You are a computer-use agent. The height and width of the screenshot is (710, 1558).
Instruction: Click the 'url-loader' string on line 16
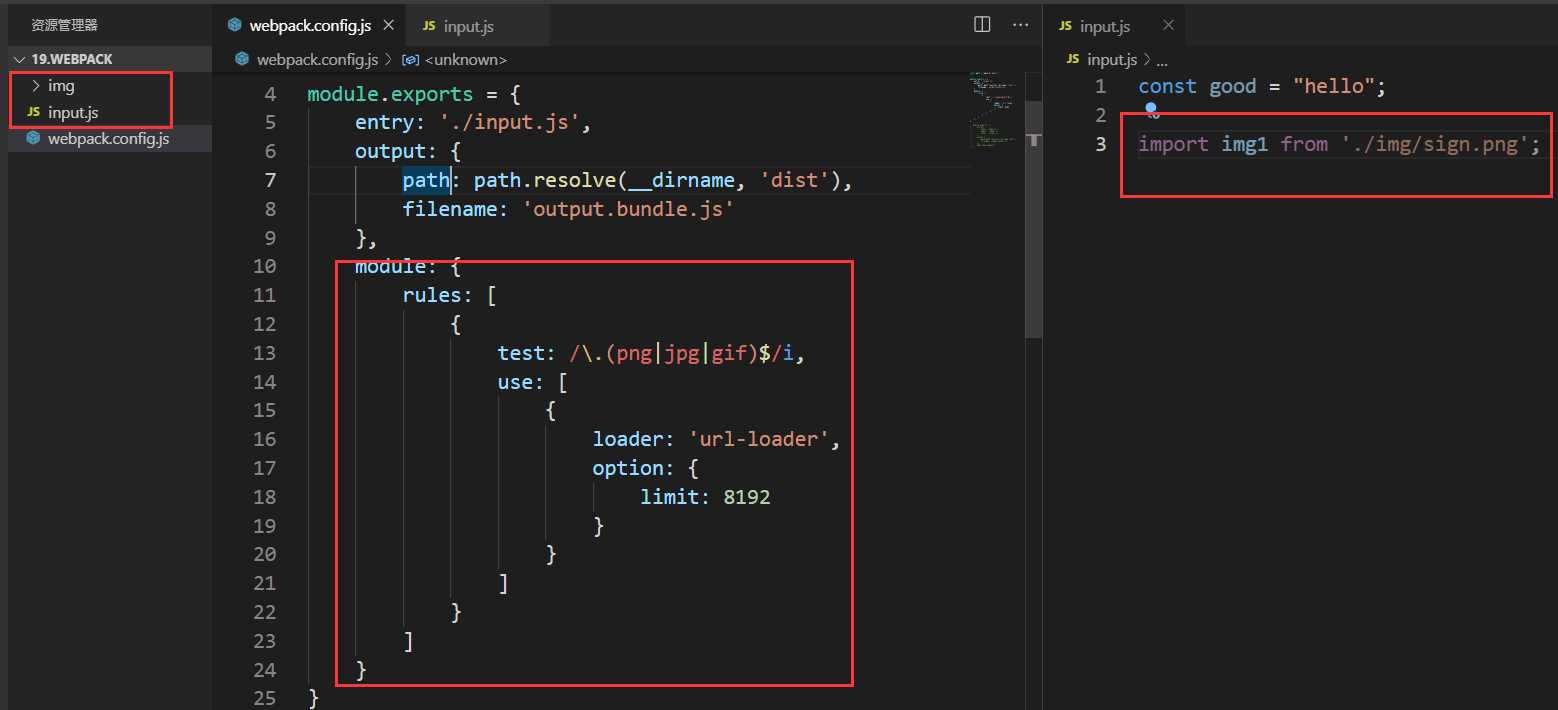(x=759, y=439)
